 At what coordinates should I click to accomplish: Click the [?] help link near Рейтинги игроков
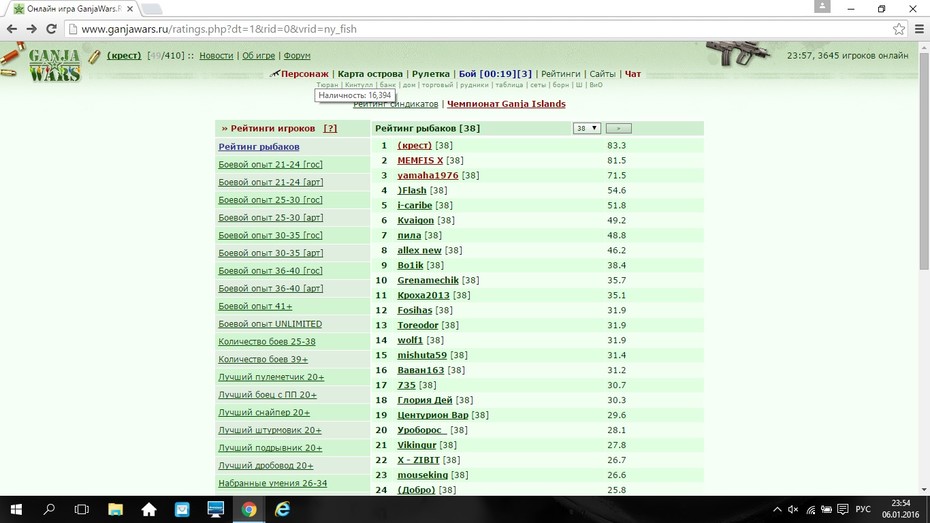[x=330, y=128]
